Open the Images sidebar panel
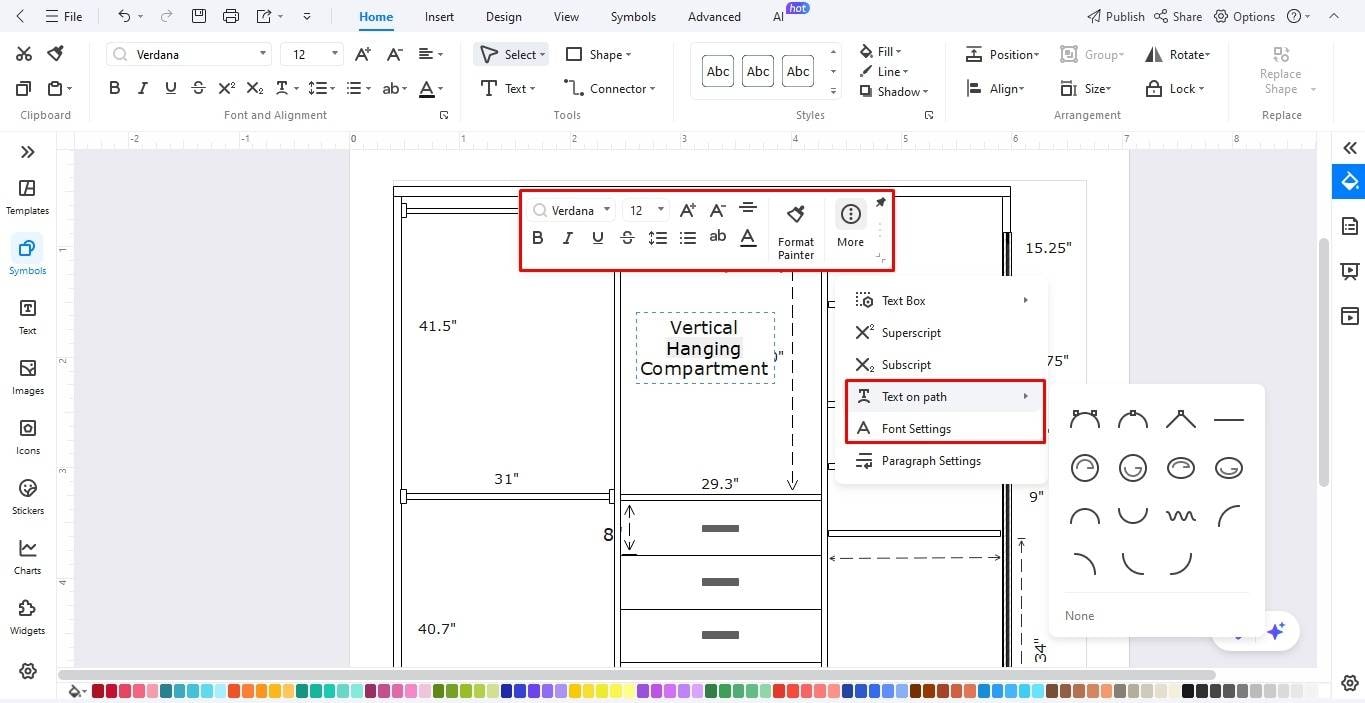The height and width of the screenshot is (703, 1365). tap(28, 377)
